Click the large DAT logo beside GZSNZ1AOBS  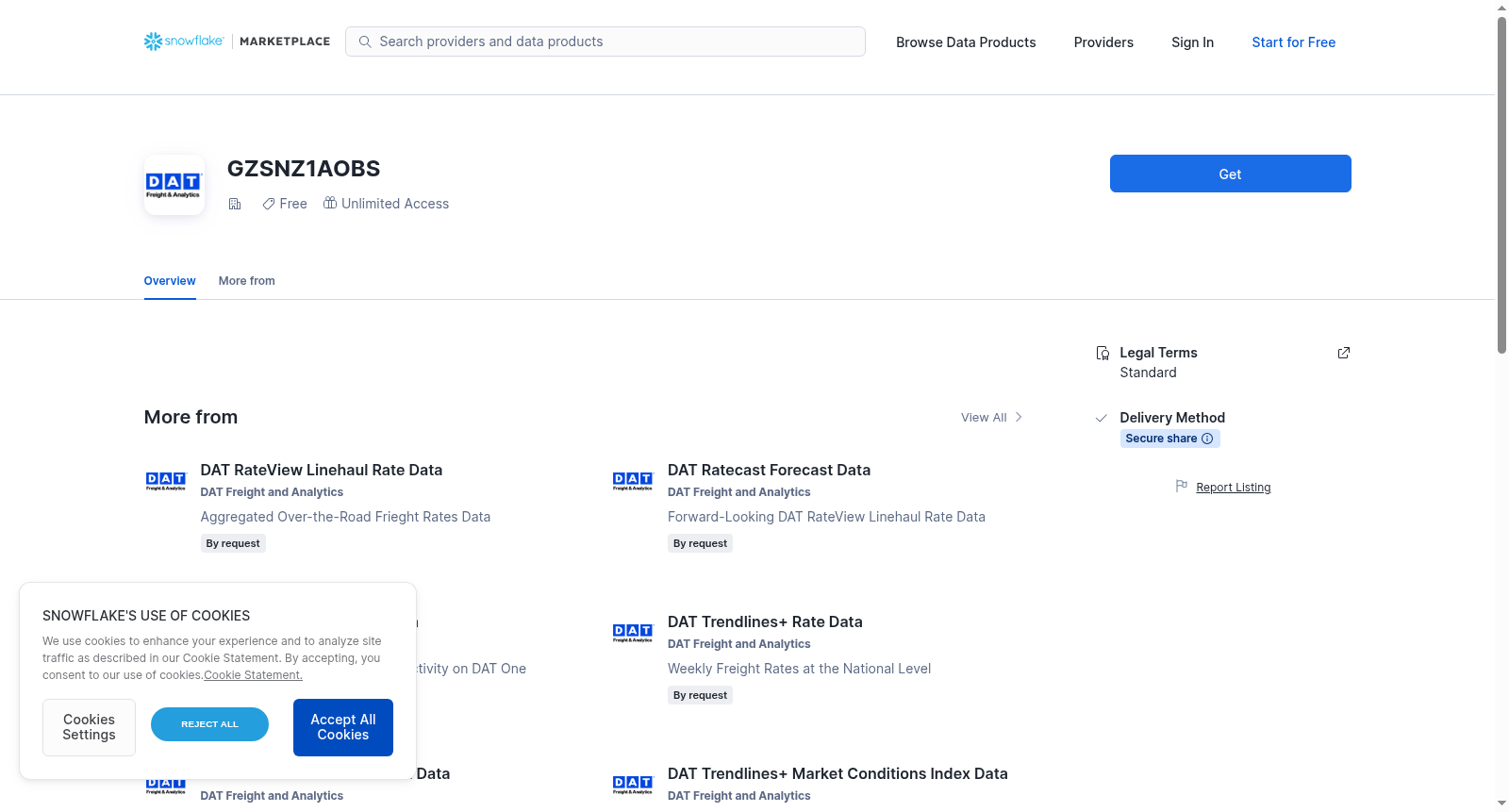(174, 185)
